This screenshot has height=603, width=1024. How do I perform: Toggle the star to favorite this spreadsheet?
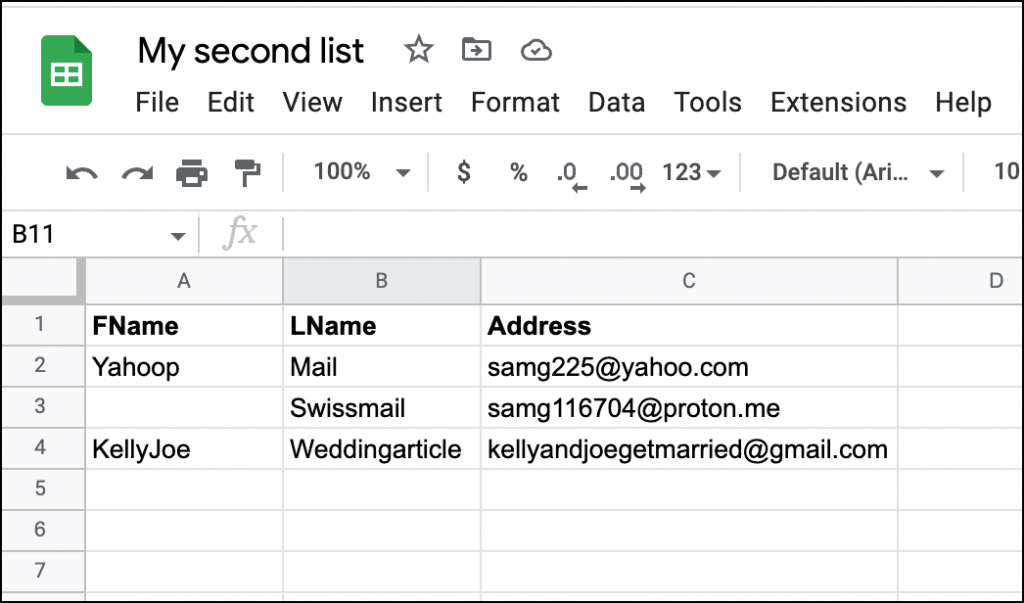[418, 50]
